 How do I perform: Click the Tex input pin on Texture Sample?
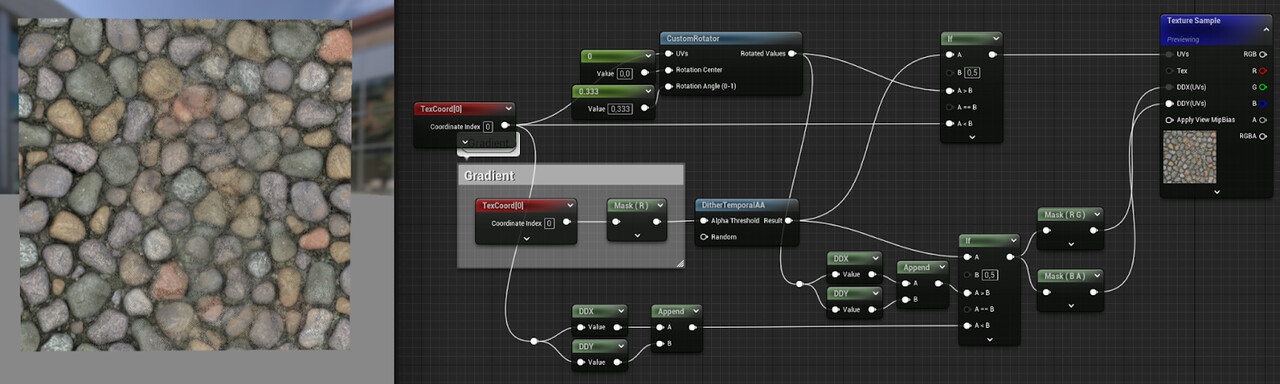[x=1169, y=71]
